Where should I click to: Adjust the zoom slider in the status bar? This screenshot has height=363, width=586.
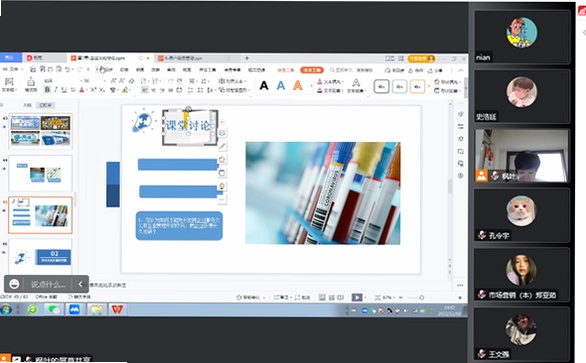422,298
